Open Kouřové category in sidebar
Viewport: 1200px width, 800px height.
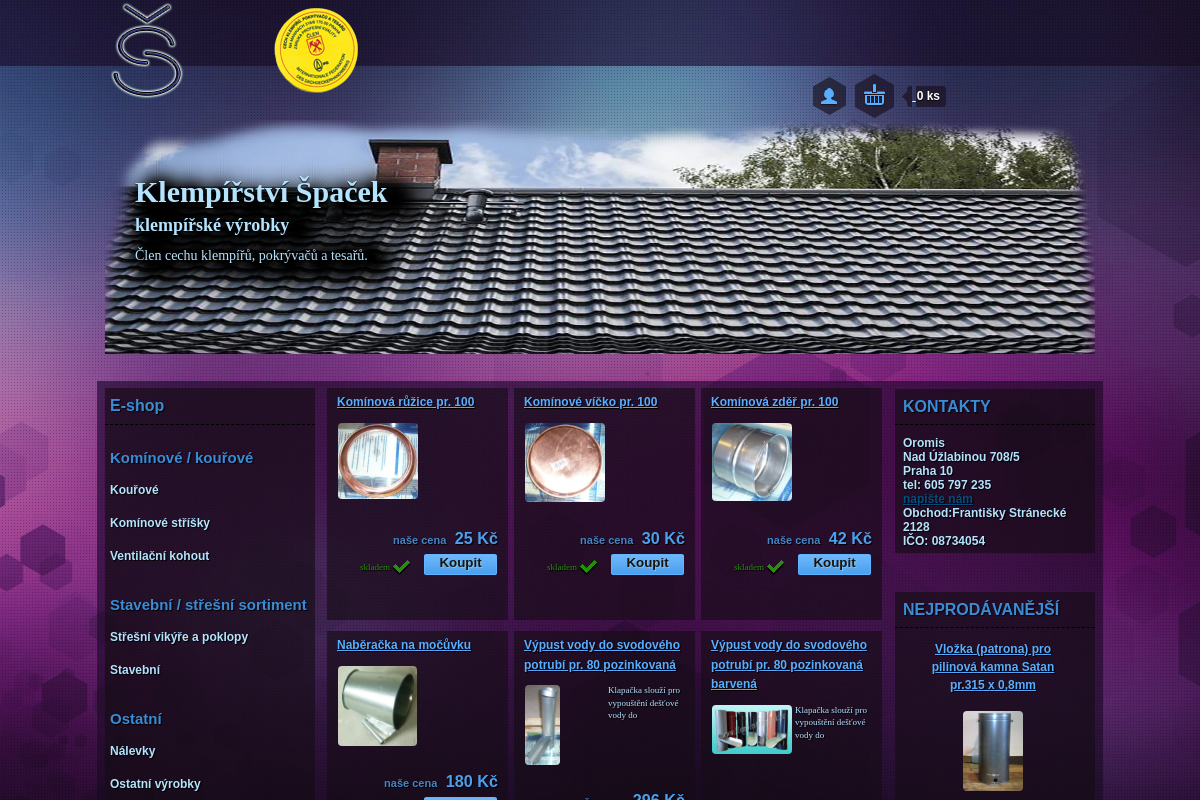134,490
